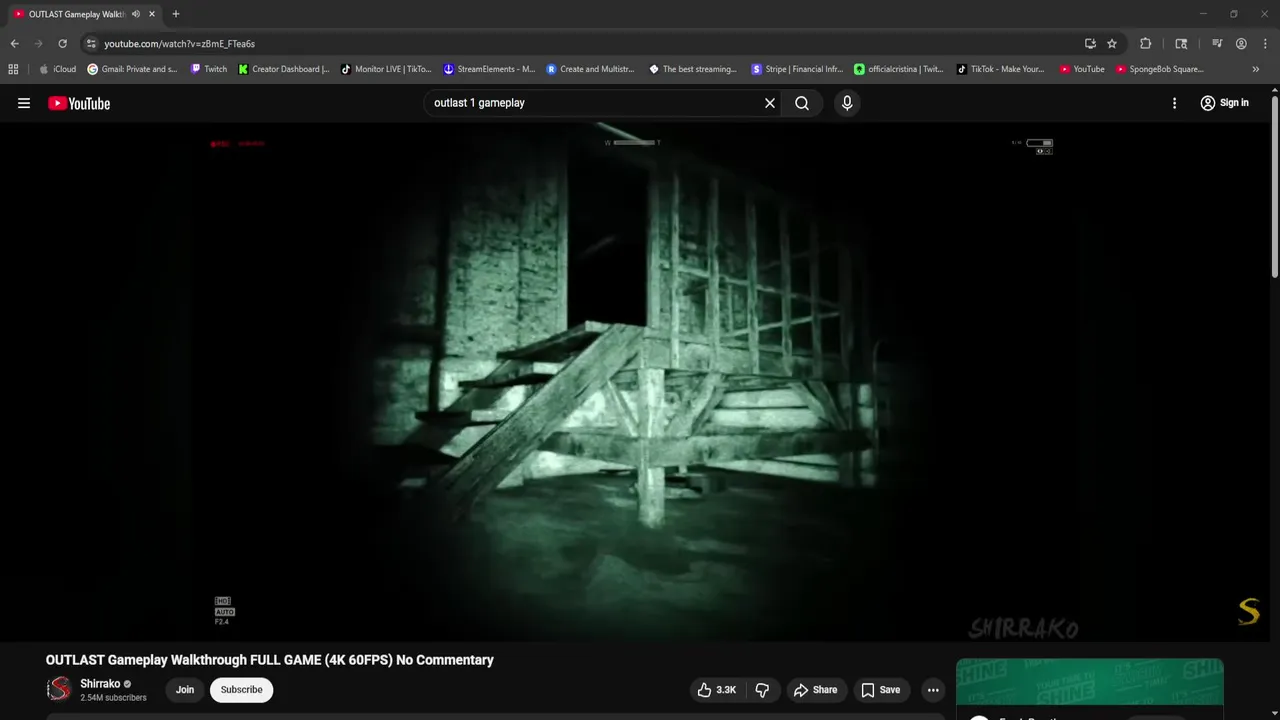Select the OUTLAST Gameplay Walkthrough tab

pyautogui.click(x=76, y=14)
